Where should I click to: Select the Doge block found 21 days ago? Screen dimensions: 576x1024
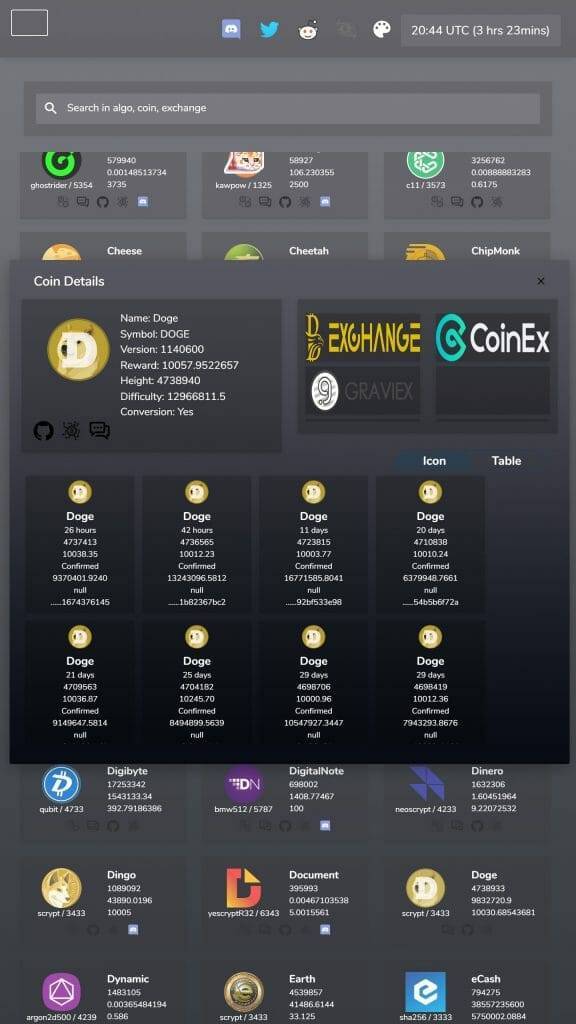[x=80, y=682]
